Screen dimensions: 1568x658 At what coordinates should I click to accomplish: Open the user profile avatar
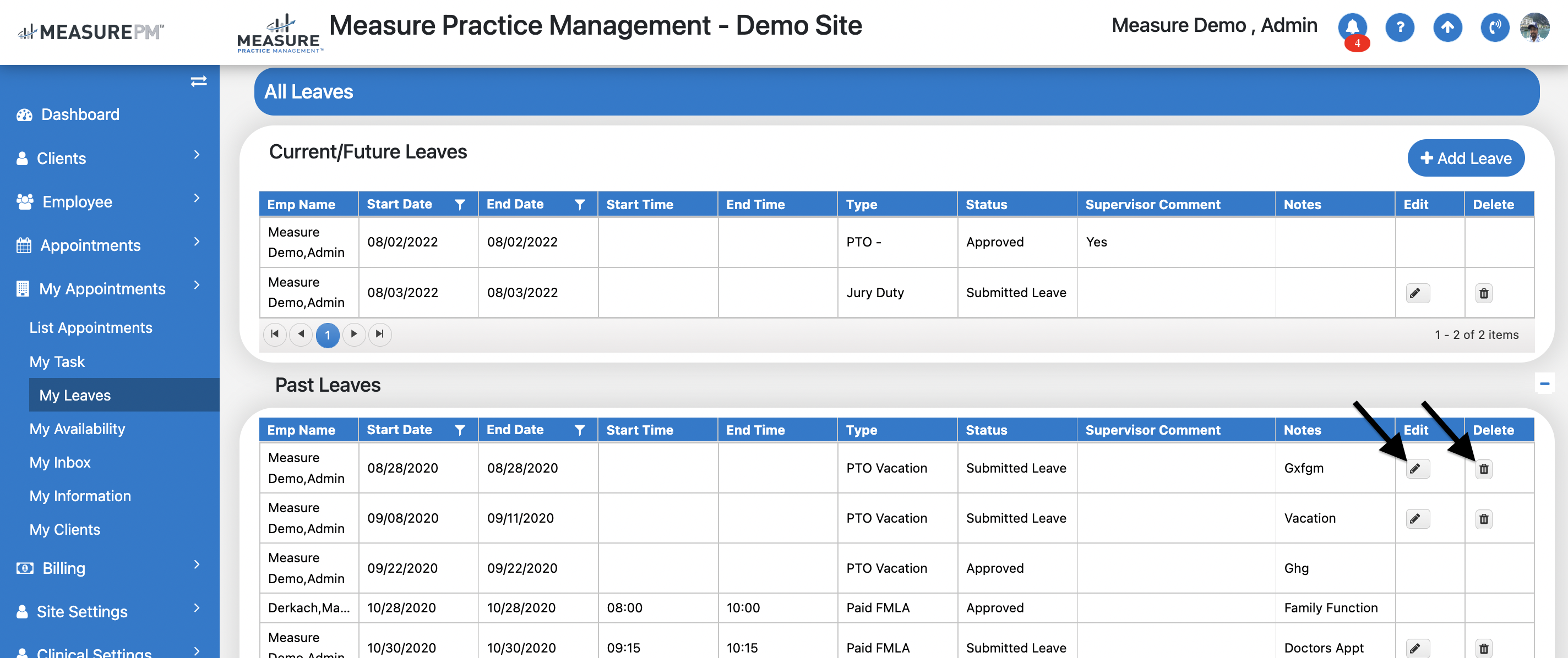click(x=1534, y=28)
